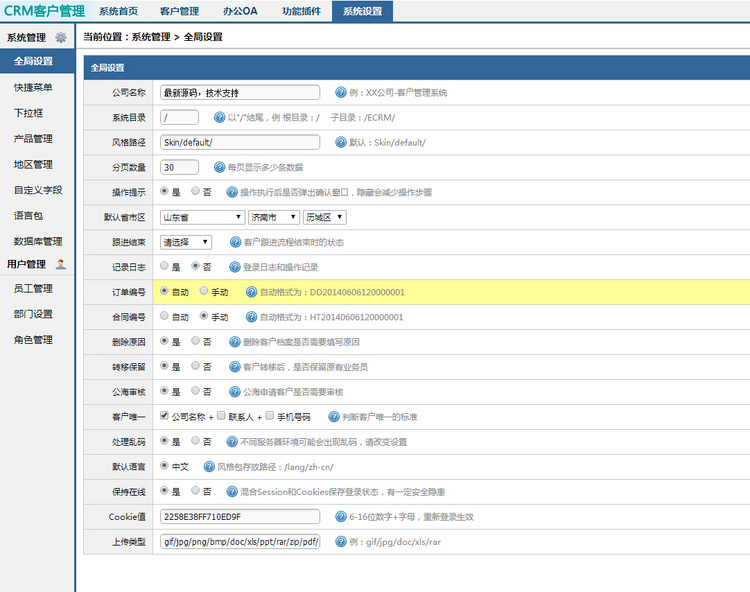
Task: Click the CRM客户管理 logo
Action: tap(44, 11)
